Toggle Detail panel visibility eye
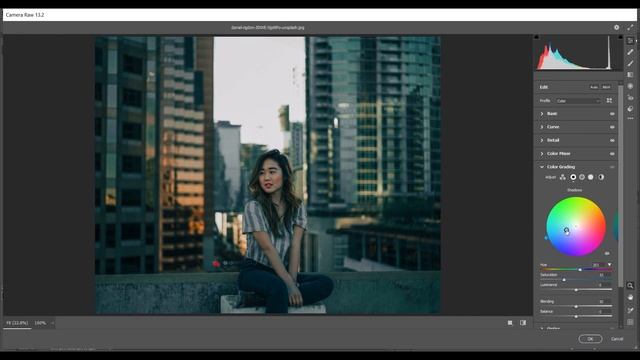640x360 pixels. [612, 140]
